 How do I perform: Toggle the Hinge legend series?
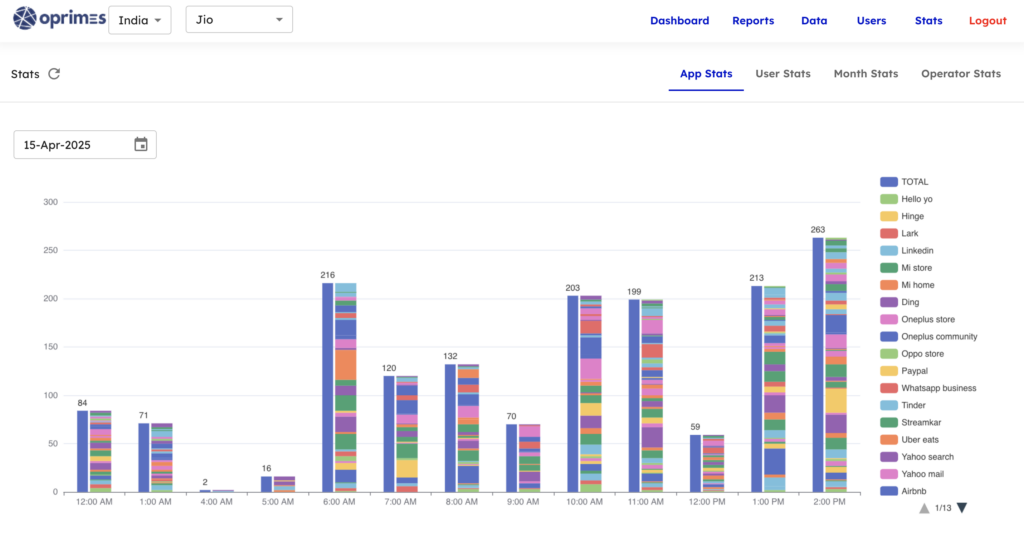click(x=902, y=216)
